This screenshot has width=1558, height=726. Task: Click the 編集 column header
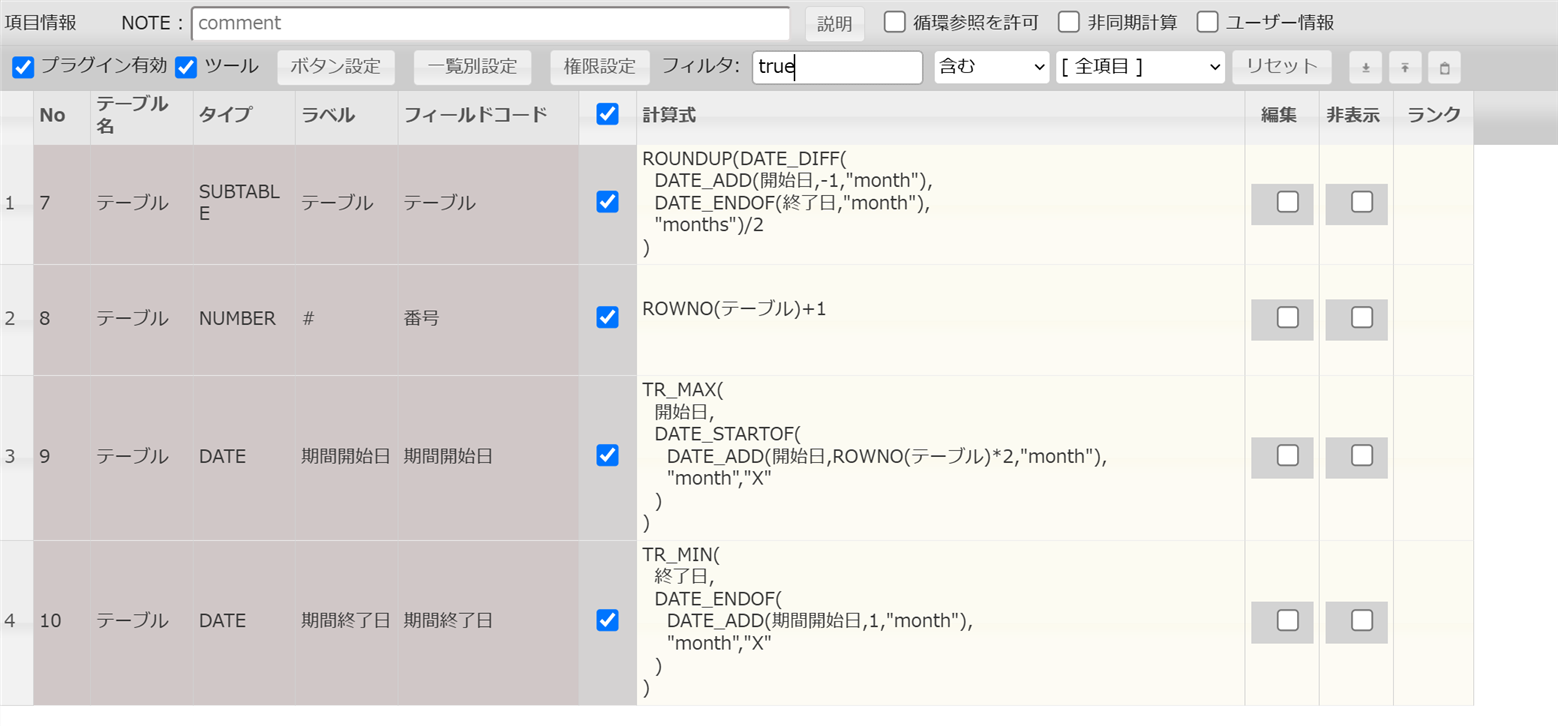pos(1282,115)
